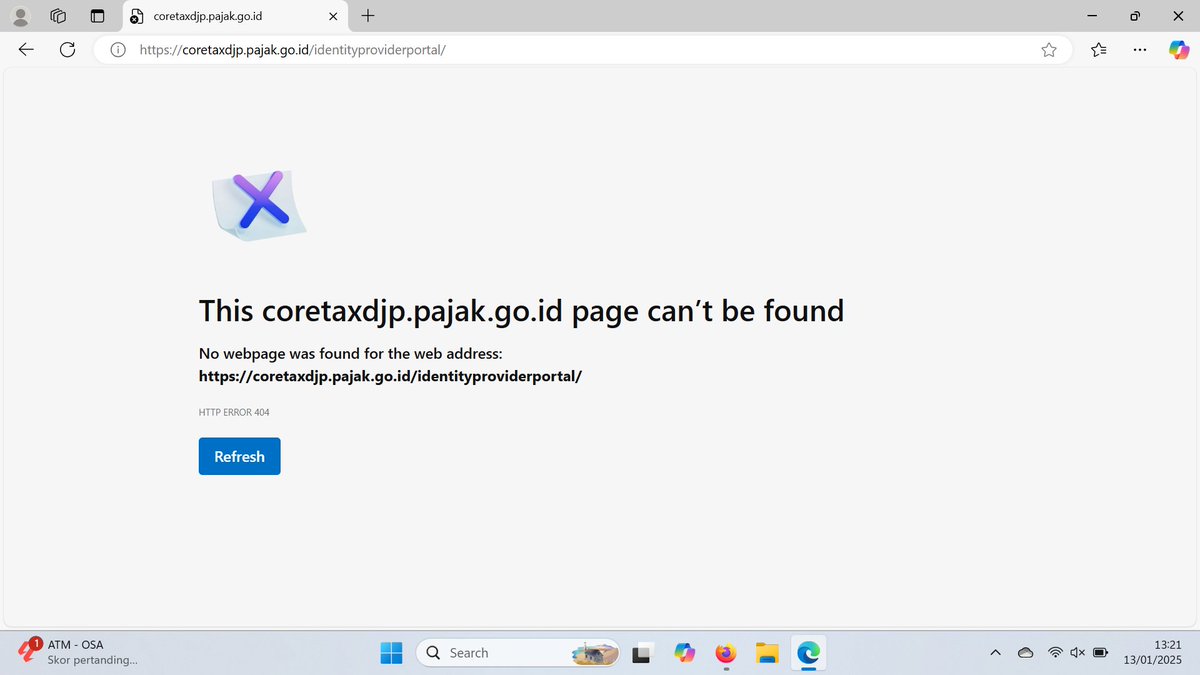Check the battery status icon

(x=1101, y=653)
